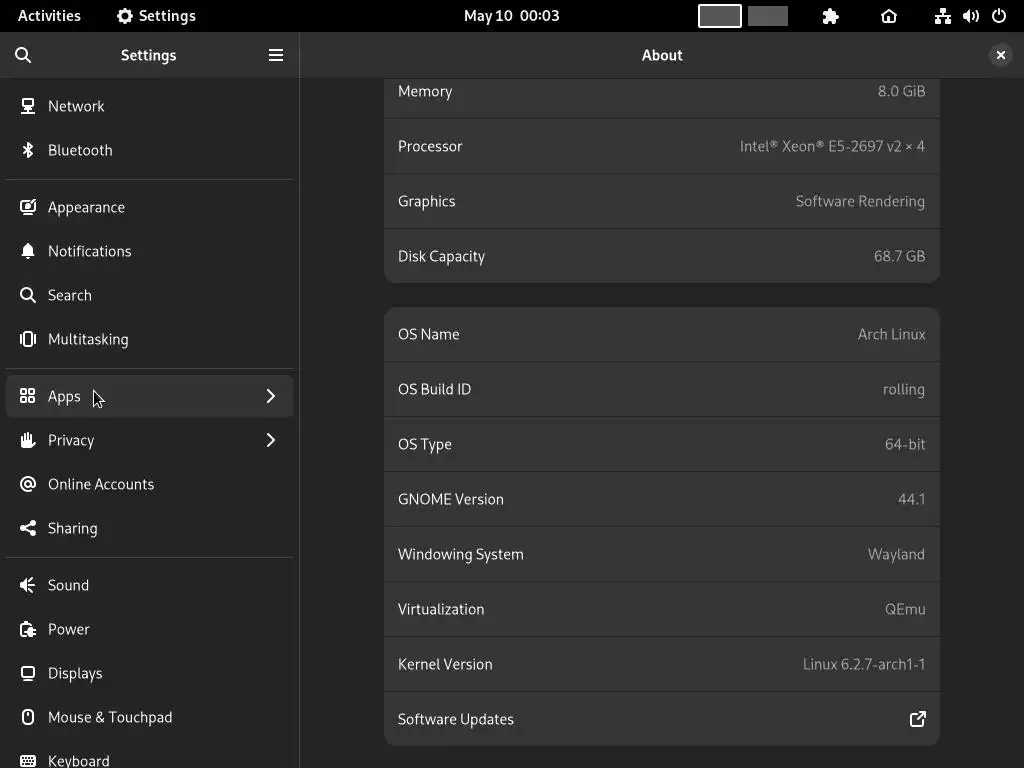
Task: Open the search magnifier in Settings header
Action: [23, 55]
